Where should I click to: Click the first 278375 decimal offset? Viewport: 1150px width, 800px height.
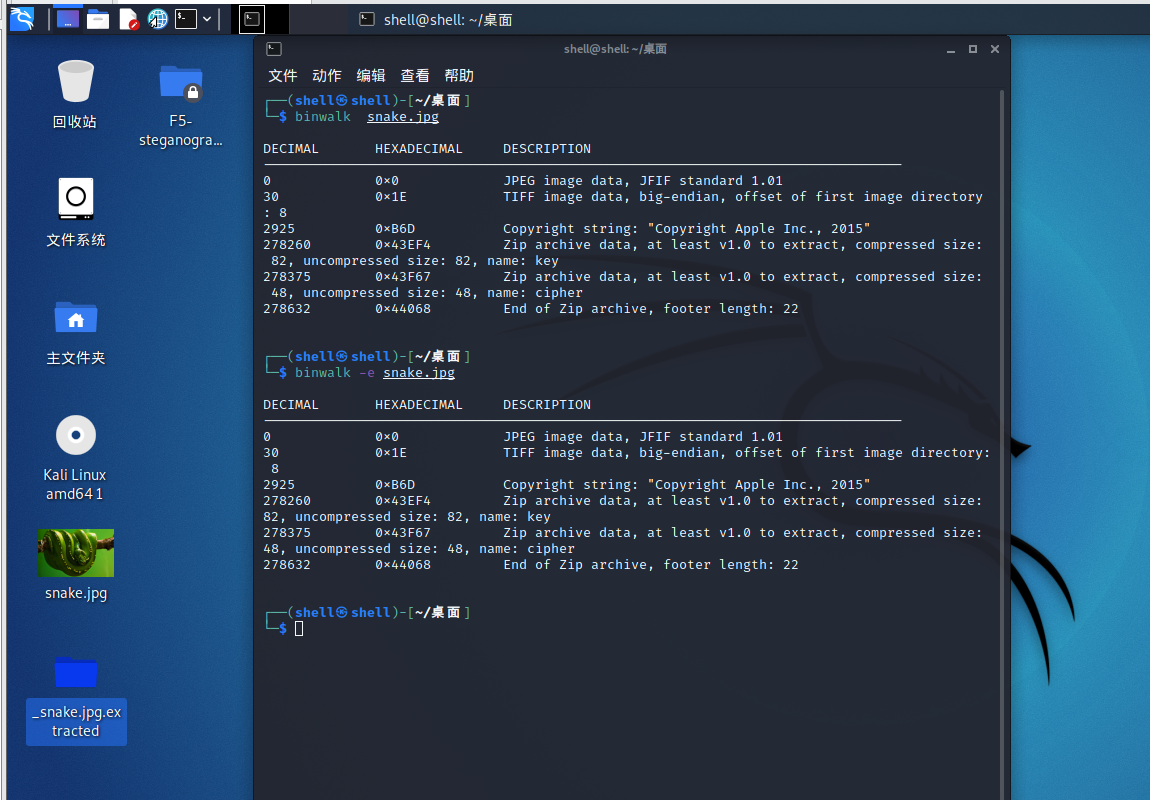[x=287, y=277]
